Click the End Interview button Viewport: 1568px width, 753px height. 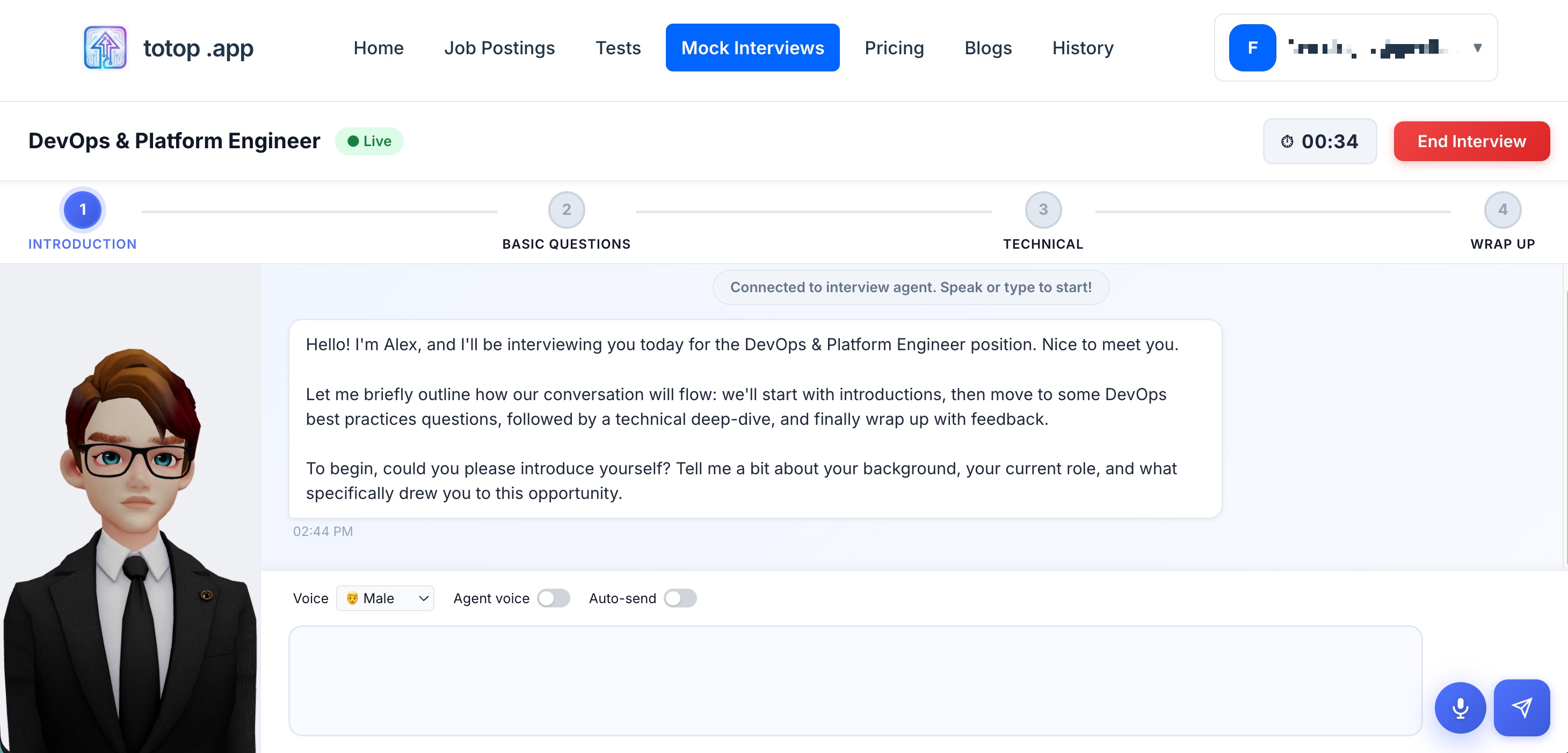pyautogui.click(x=1472, y=141)
